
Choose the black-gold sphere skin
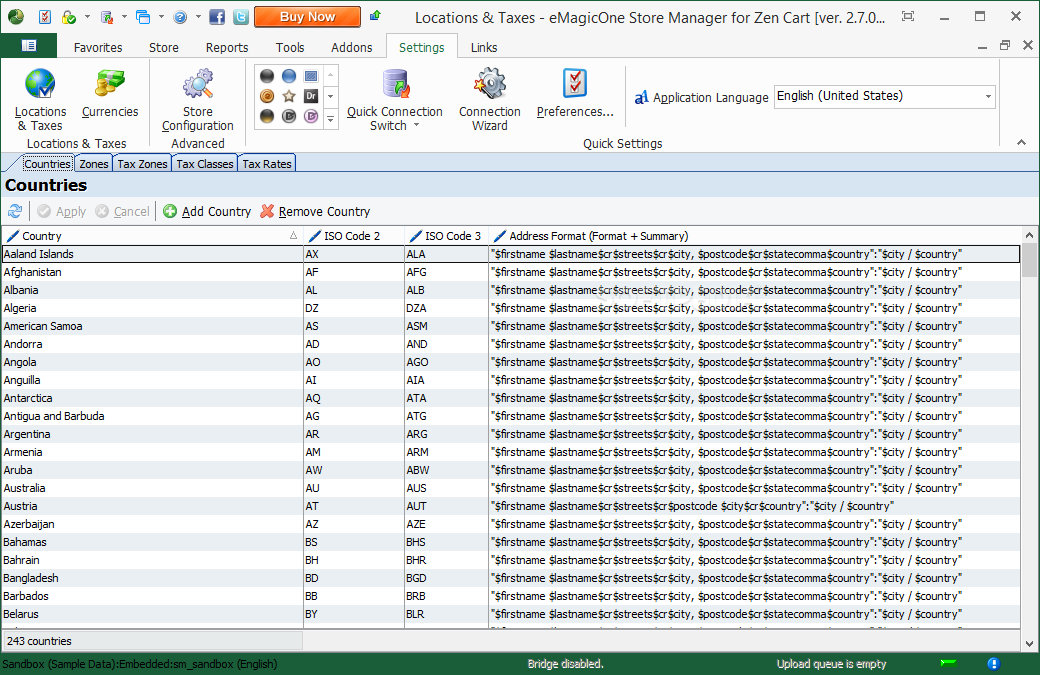(267, 116)
